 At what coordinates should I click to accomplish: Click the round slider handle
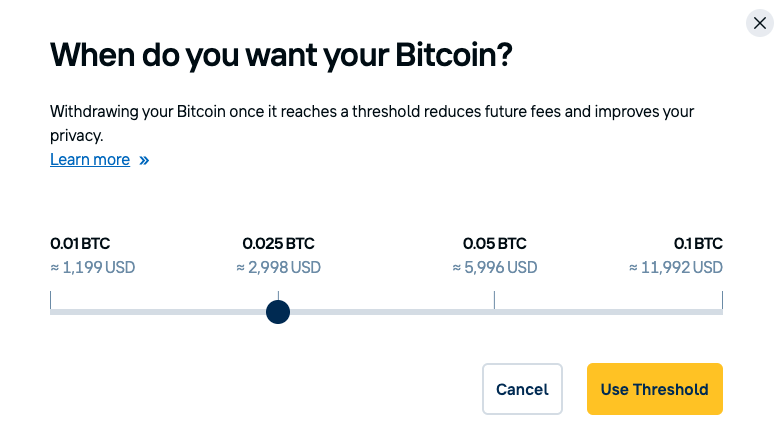(x=278, y=312)
